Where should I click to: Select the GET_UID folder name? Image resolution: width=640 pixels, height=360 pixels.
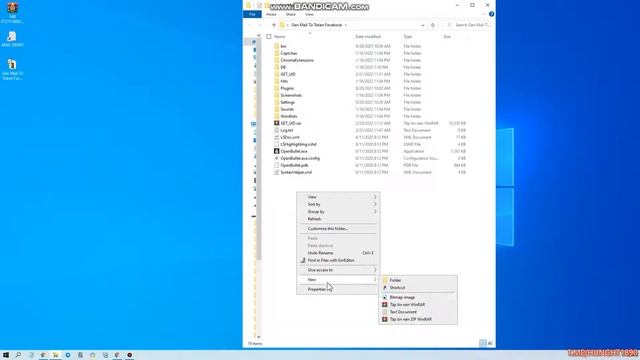[x=288, y=74]
